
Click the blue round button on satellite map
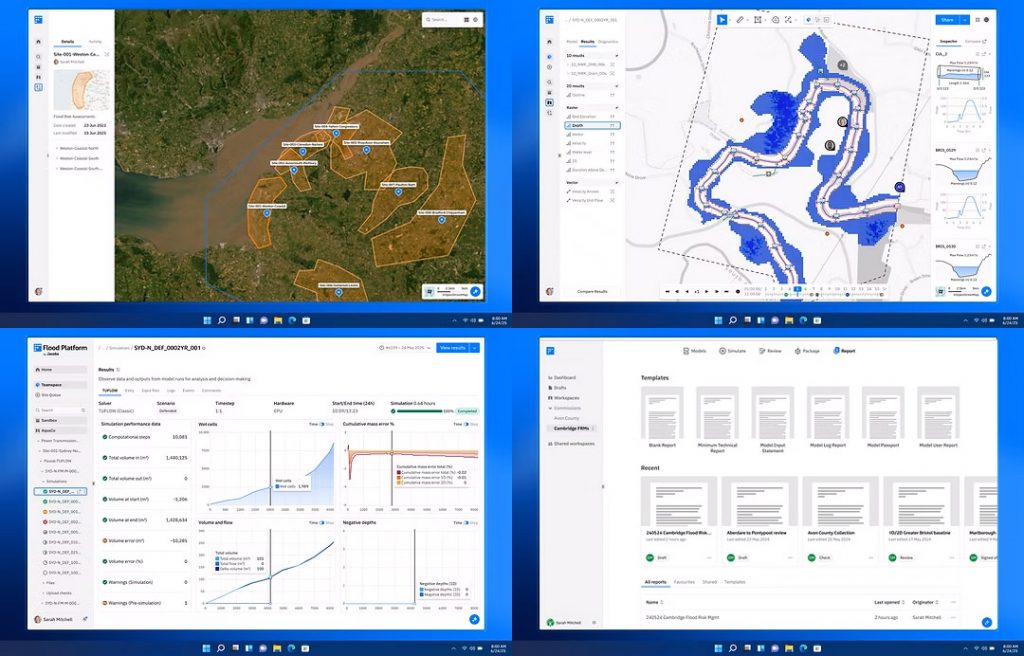click(x=476, y=292)
